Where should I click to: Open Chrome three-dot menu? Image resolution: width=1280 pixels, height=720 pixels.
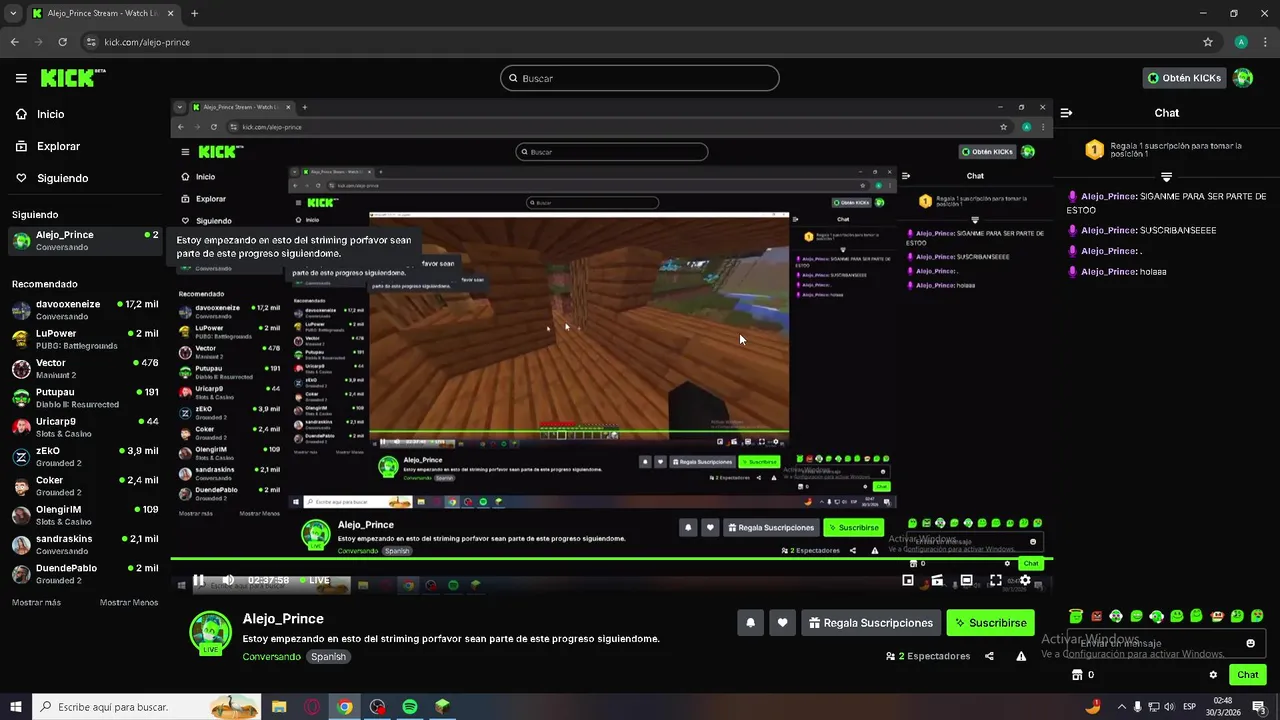point(1264,42)
